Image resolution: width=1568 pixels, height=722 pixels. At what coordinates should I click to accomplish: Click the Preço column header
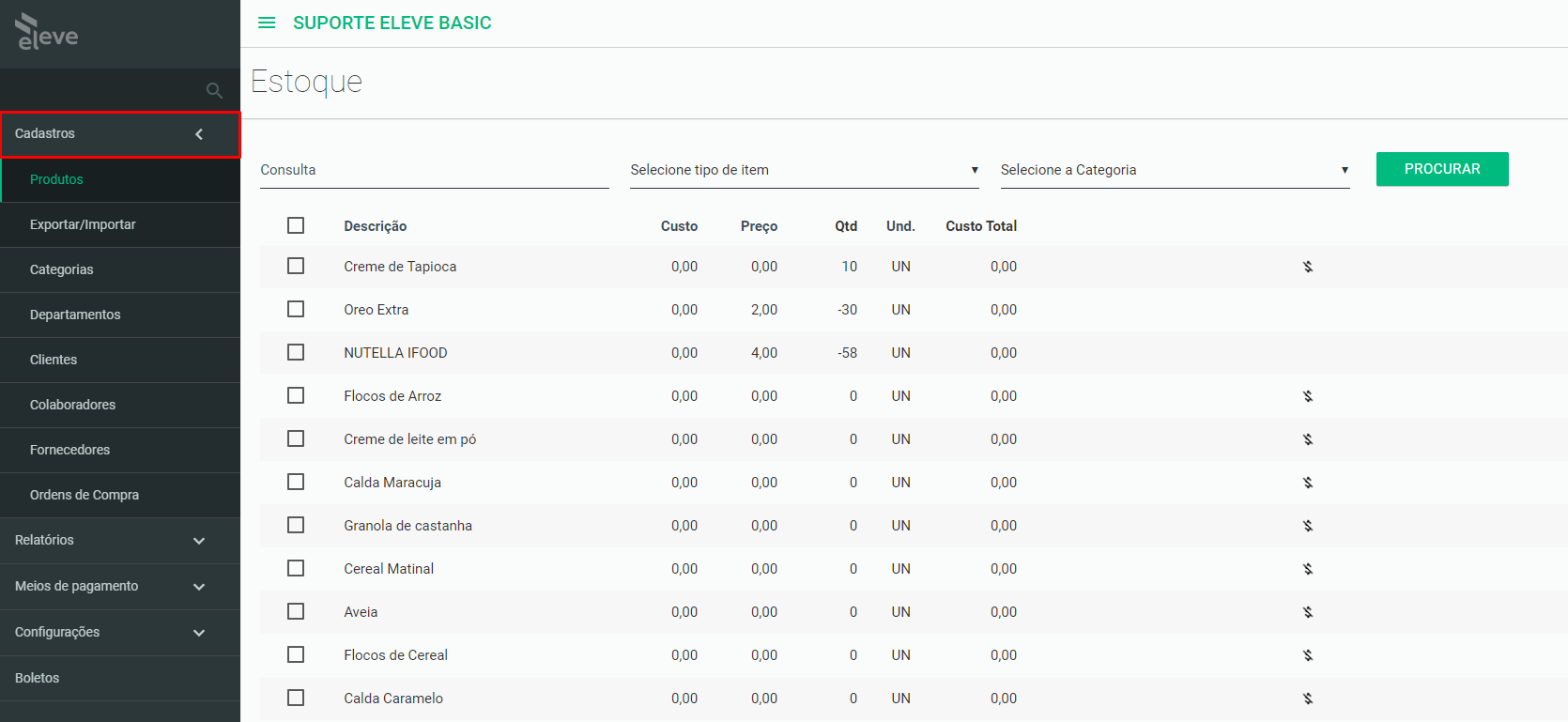click(x=759, y=226)
